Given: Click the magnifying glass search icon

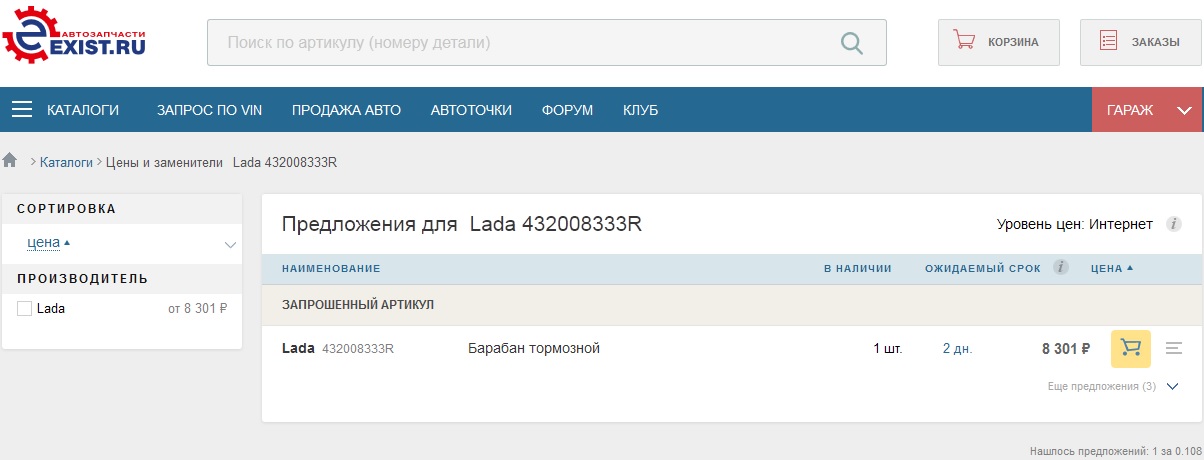Looking at the screenshot, I should pos(851,43).
